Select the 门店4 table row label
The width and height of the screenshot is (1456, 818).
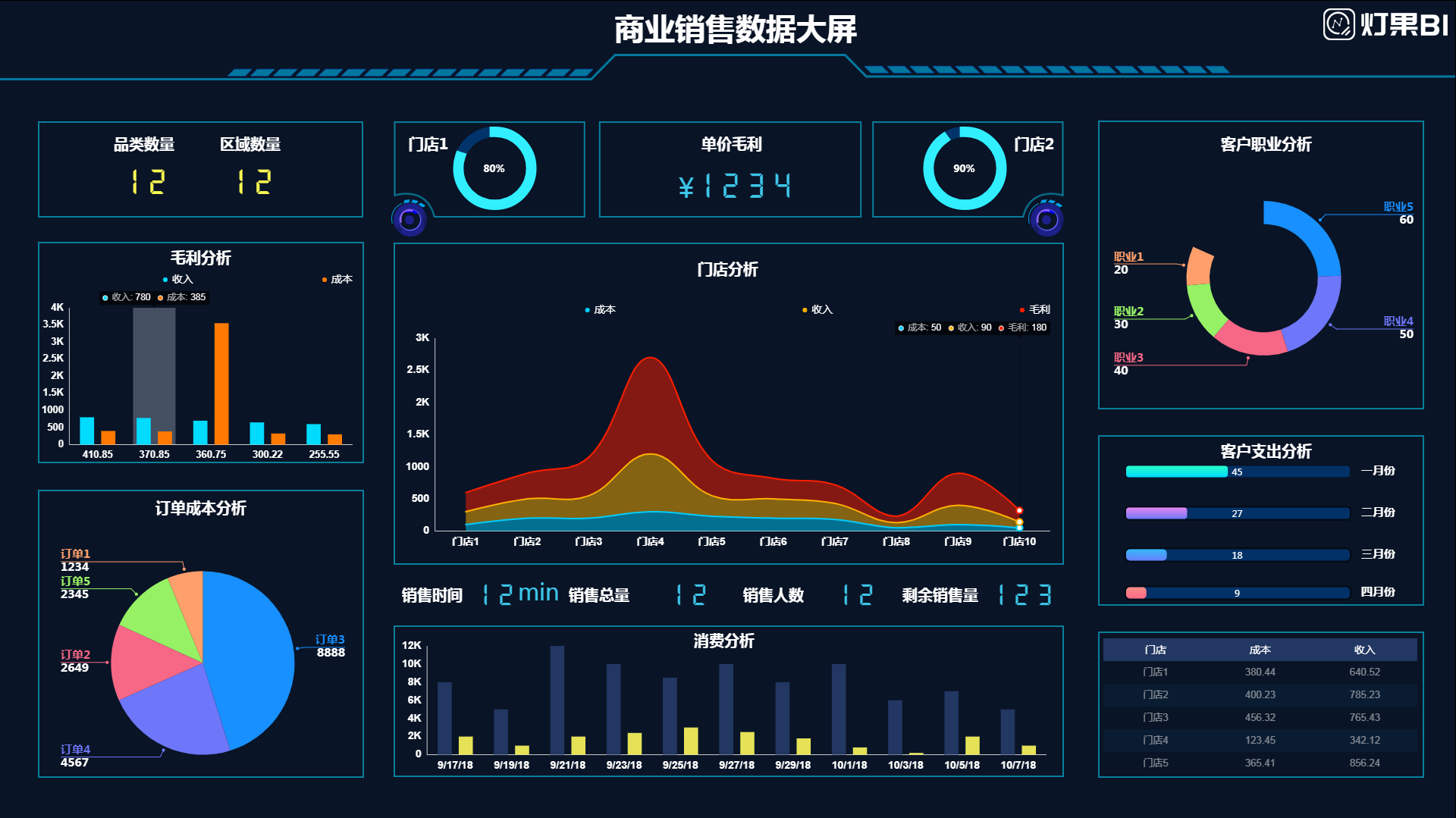point(1156,740)
